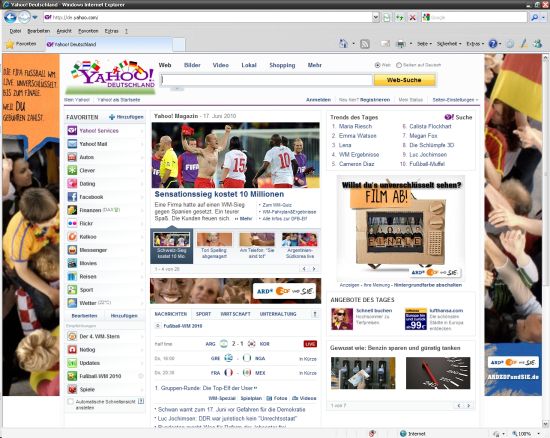Click inside the Yahoo search input field
The width and height of the screenshot is (550, 438).
click(x=266, y=80)
